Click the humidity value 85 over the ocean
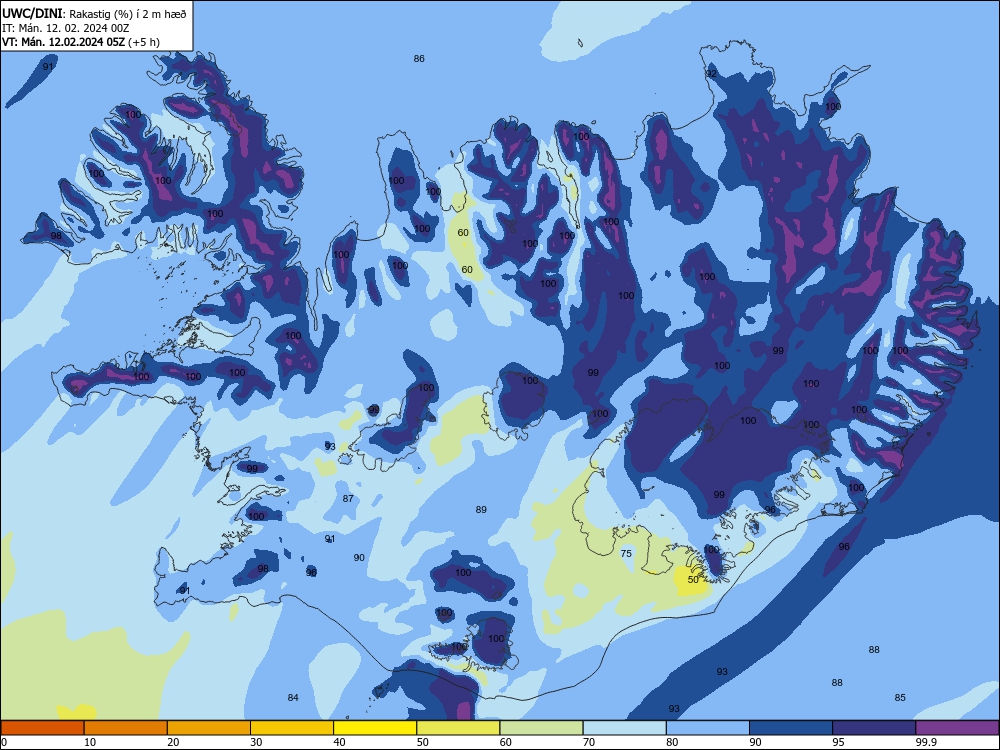Screen dimensions: 1000x750 point(900,698)
